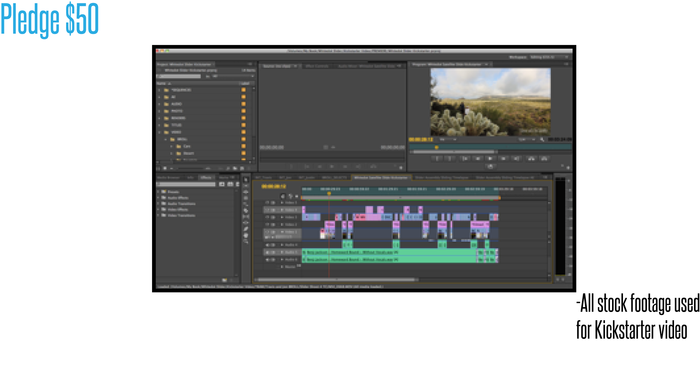Click the Mark In button in Program monitor
Viewport: 700px width, 369px height.
[x=437, y=158]
